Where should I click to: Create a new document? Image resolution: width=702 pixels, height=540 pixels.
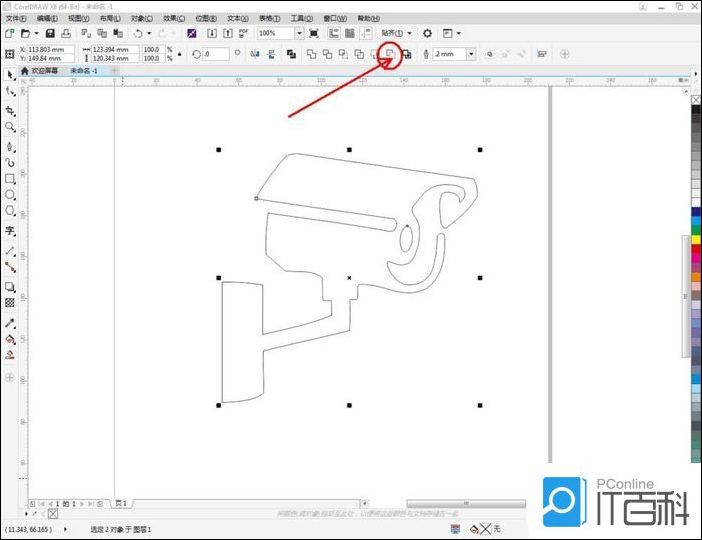tap(9, 33)
